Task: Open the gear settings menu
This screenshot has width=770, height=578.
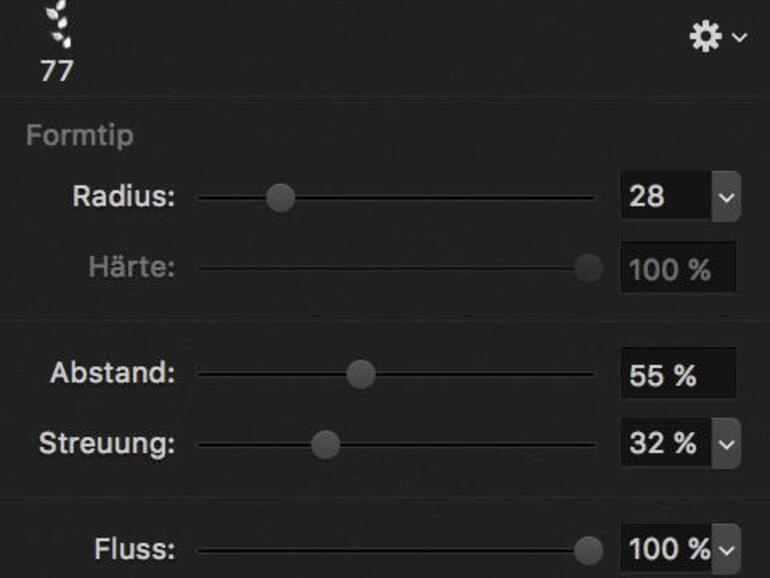Action: (x=706, y=37)
